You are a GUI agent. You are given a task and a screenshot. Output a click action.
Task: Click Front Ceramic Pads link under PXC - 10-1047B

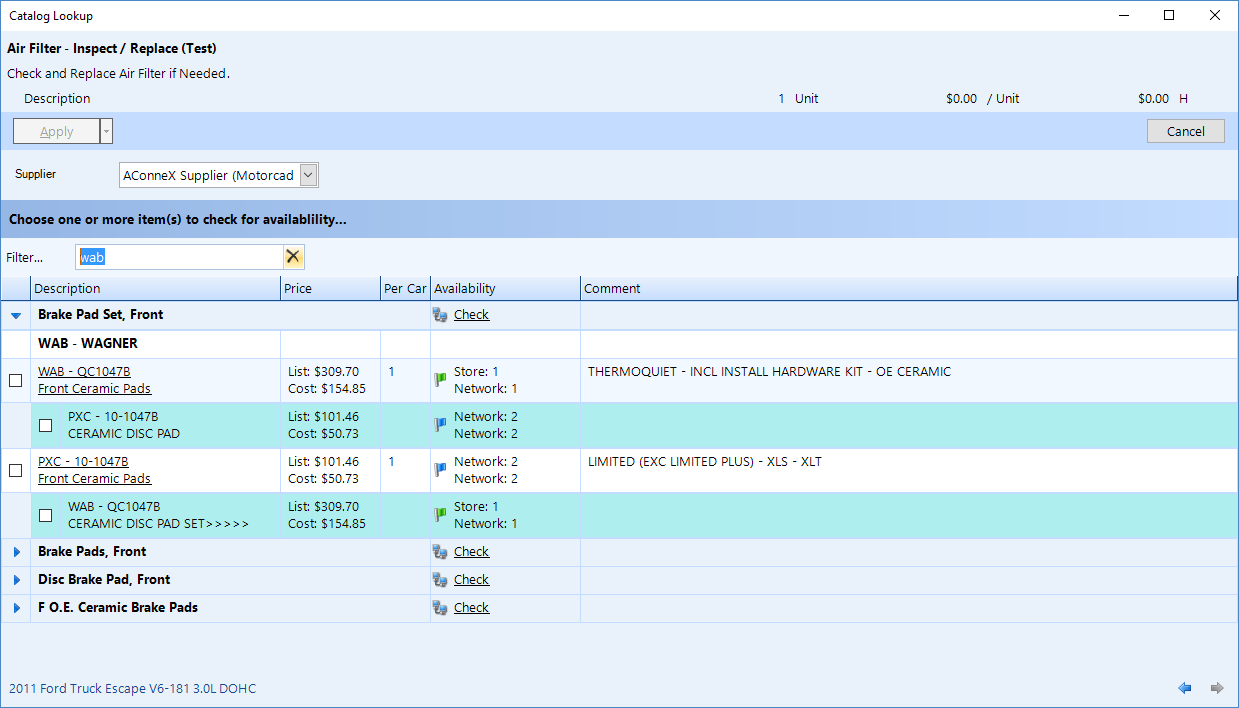tap(94, 479)
